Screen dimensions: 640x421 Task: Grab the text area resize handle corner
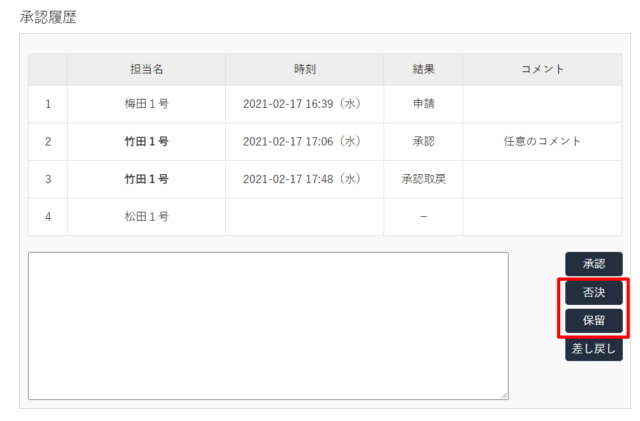pos(504,396)
